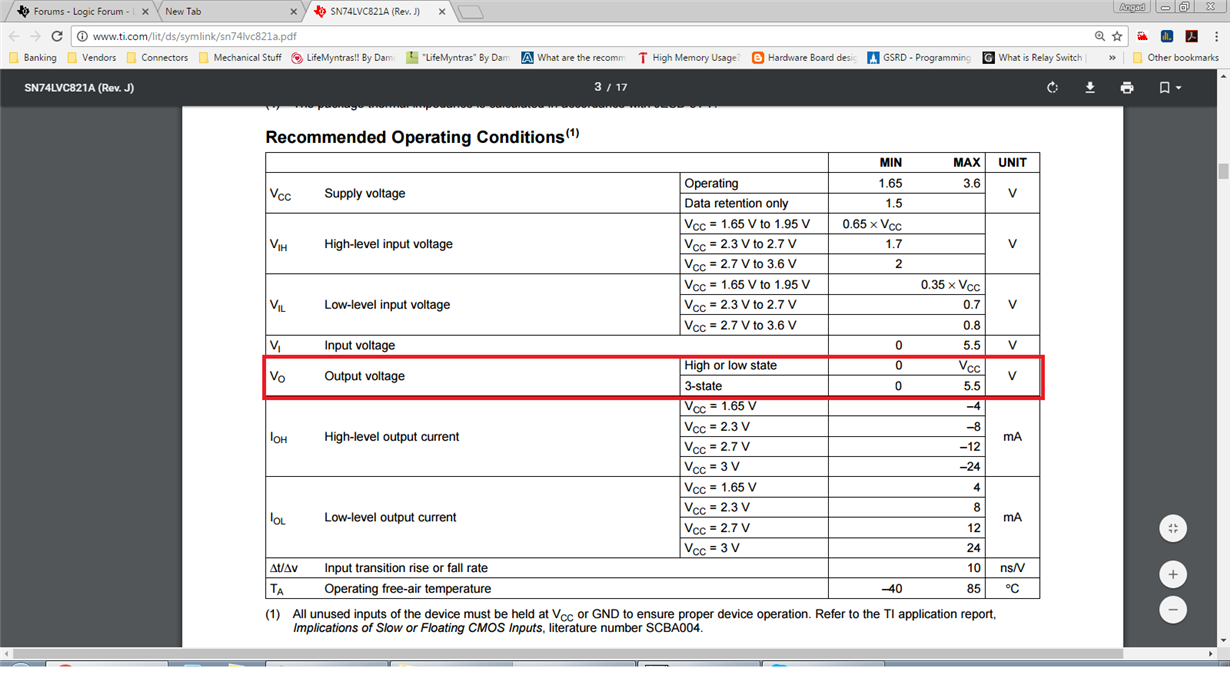Open Chrome's three-dot menu
1230x694 pixels.
click(x=1216, y=36)
